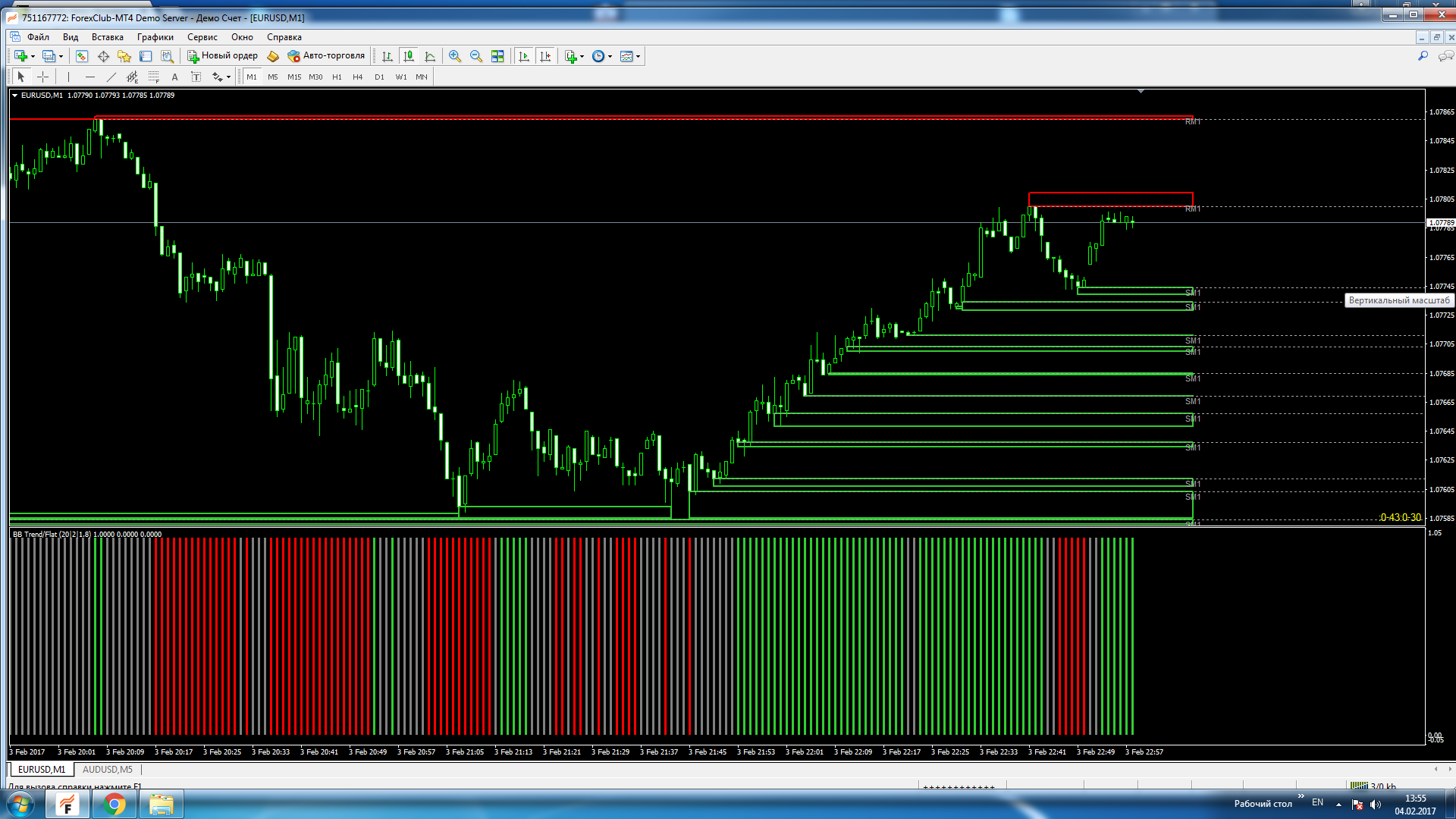
Task: Expand the Profiles dropdown arrow
Action: (x=61, y=57)
